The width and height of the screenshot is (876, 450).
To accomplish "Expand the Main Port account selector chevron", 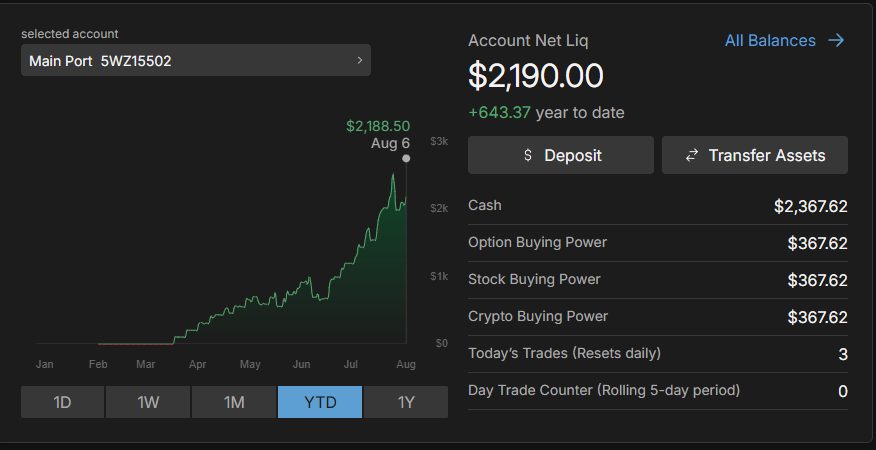I will pyautogui.click(x=359, y=61).
